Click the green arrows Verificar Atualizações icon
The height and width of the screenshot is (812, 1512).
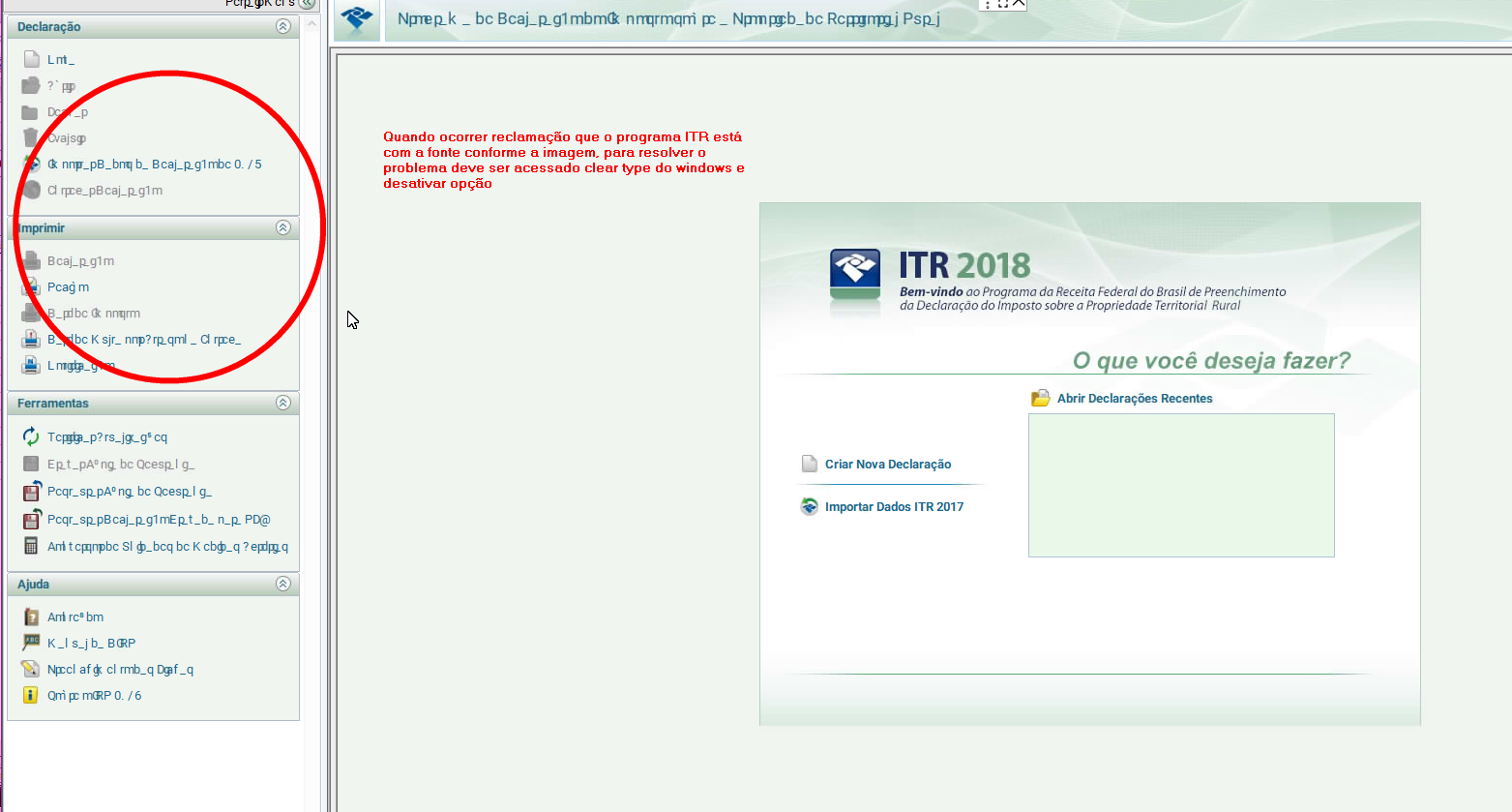pyautogui.click(x=31, y=436)
